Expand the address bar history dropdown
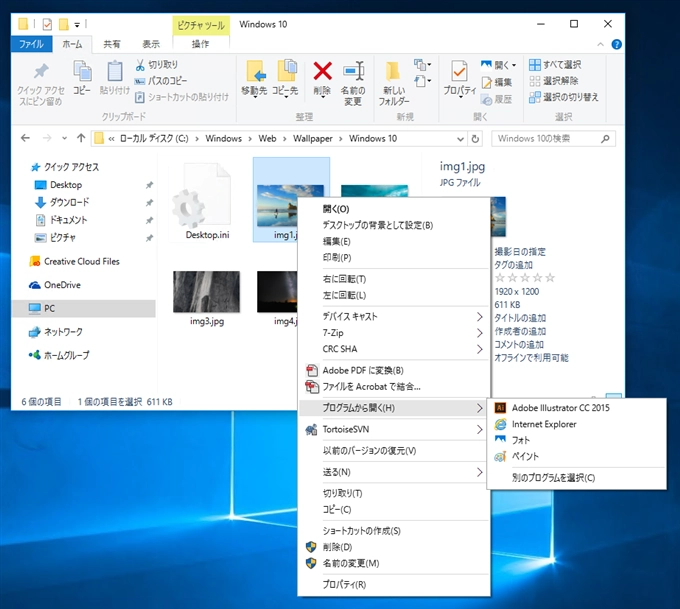Image resolution: width=680 pixels, height=609 pixels. pos(460,139)
